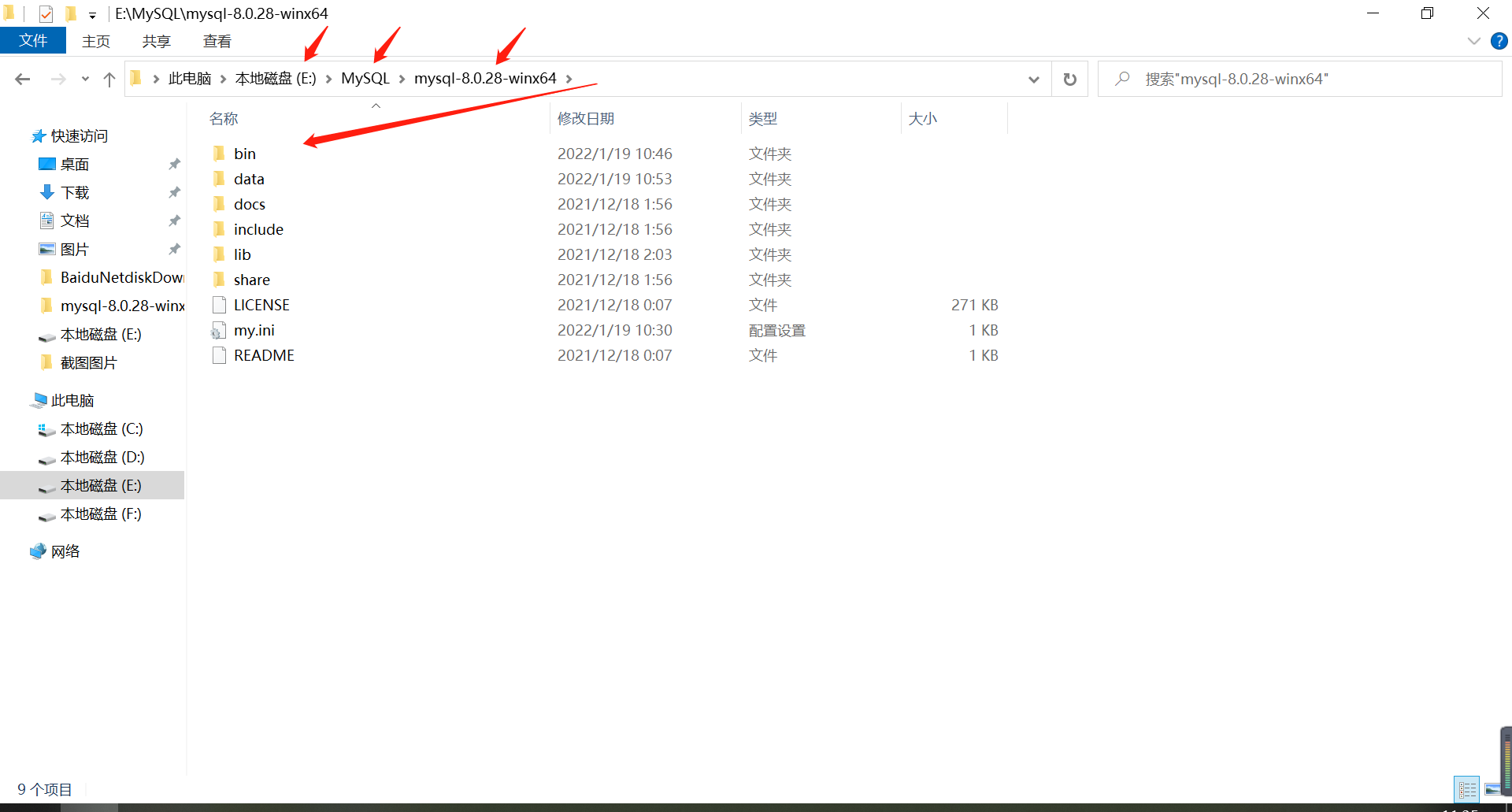This screenshot has height=812, width=1512.
Task: Expand chevron after 此电脑 in breadcrumb
Action: 223,79
